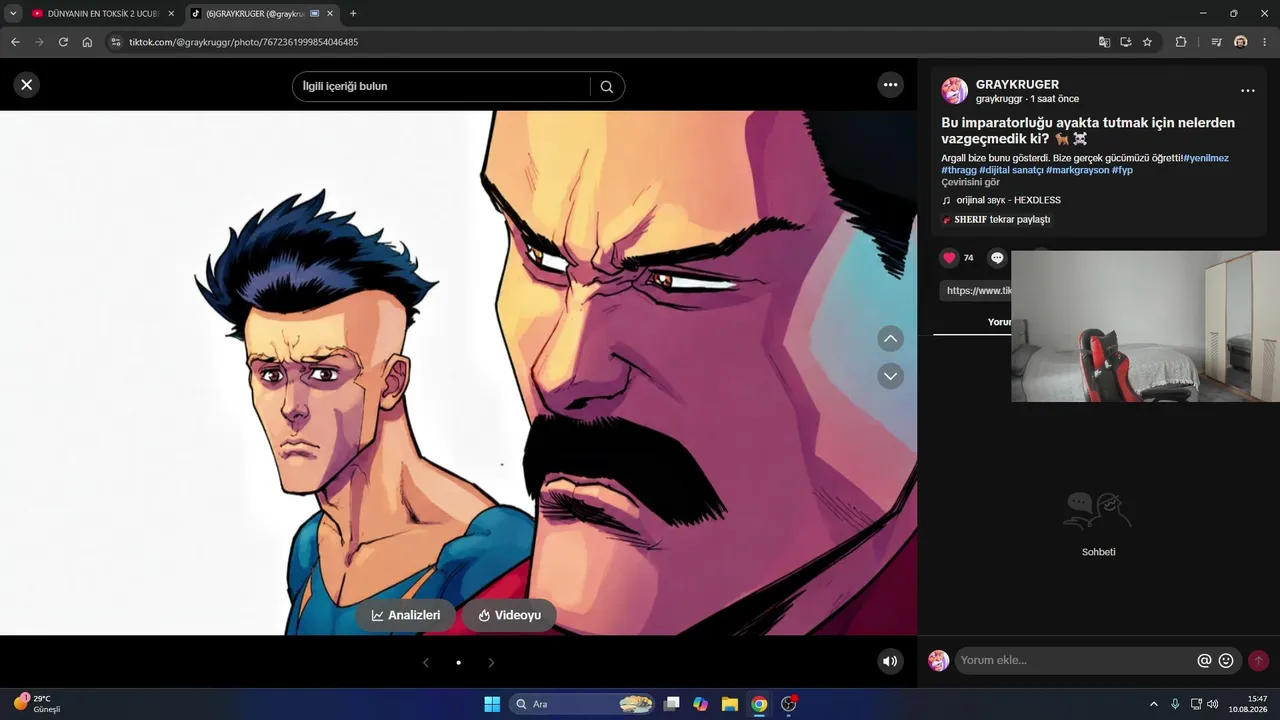Open the #markgrayson hashtag
1280x720 pixels.
[x=1078, y=170]
